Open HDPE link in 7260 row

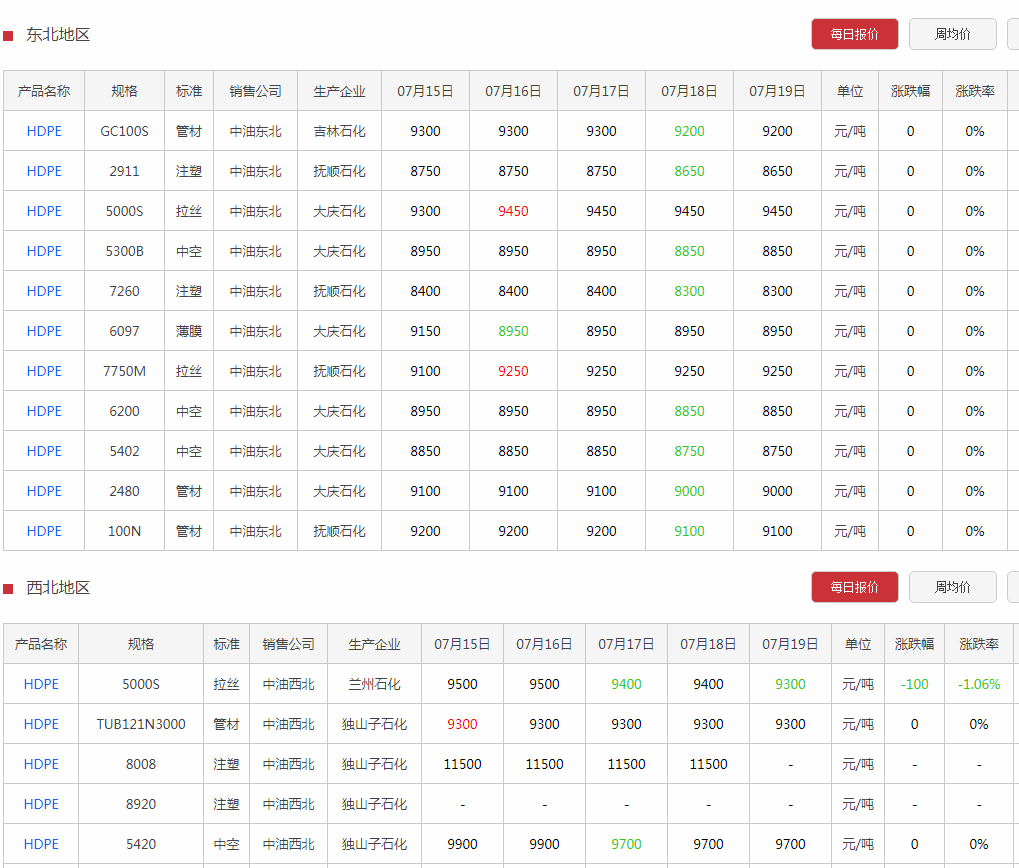(x=44, y=291)
